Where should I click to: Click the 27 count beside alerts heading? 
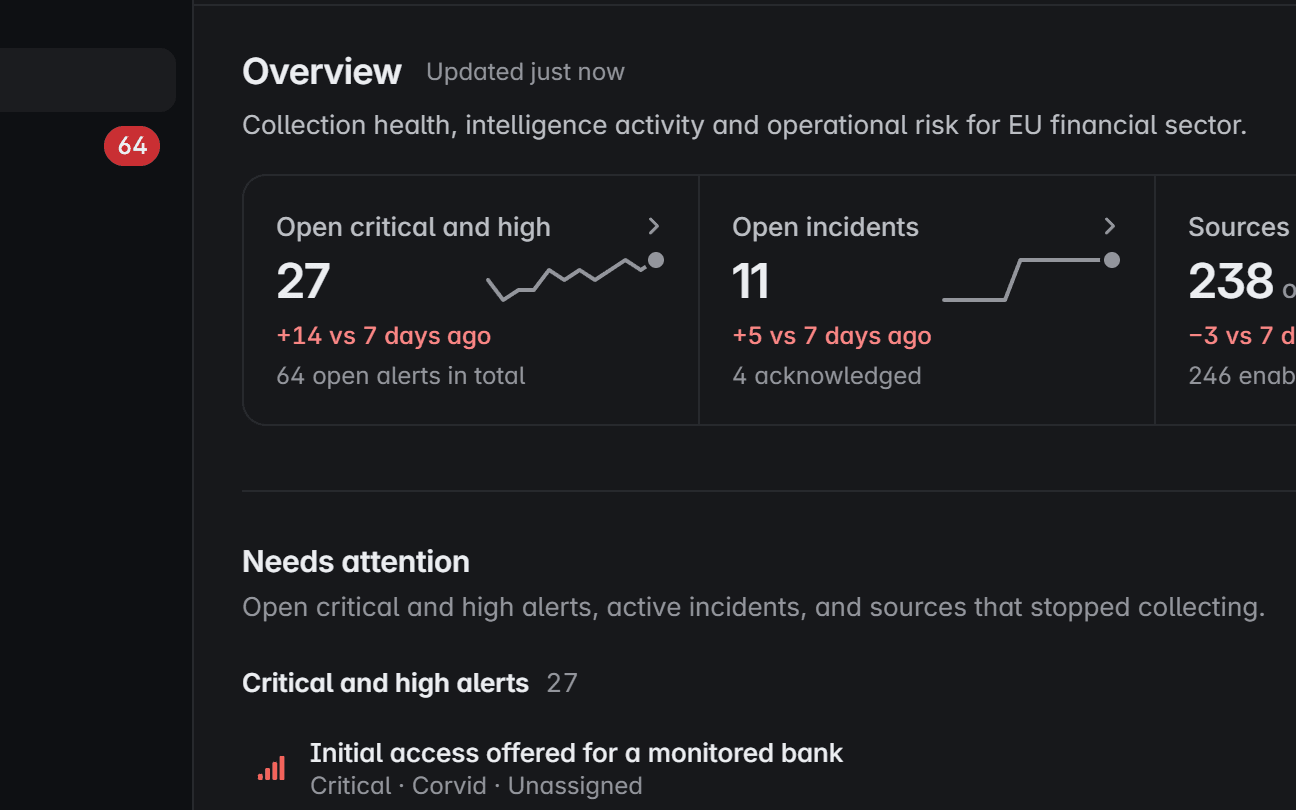coord(562,683)
